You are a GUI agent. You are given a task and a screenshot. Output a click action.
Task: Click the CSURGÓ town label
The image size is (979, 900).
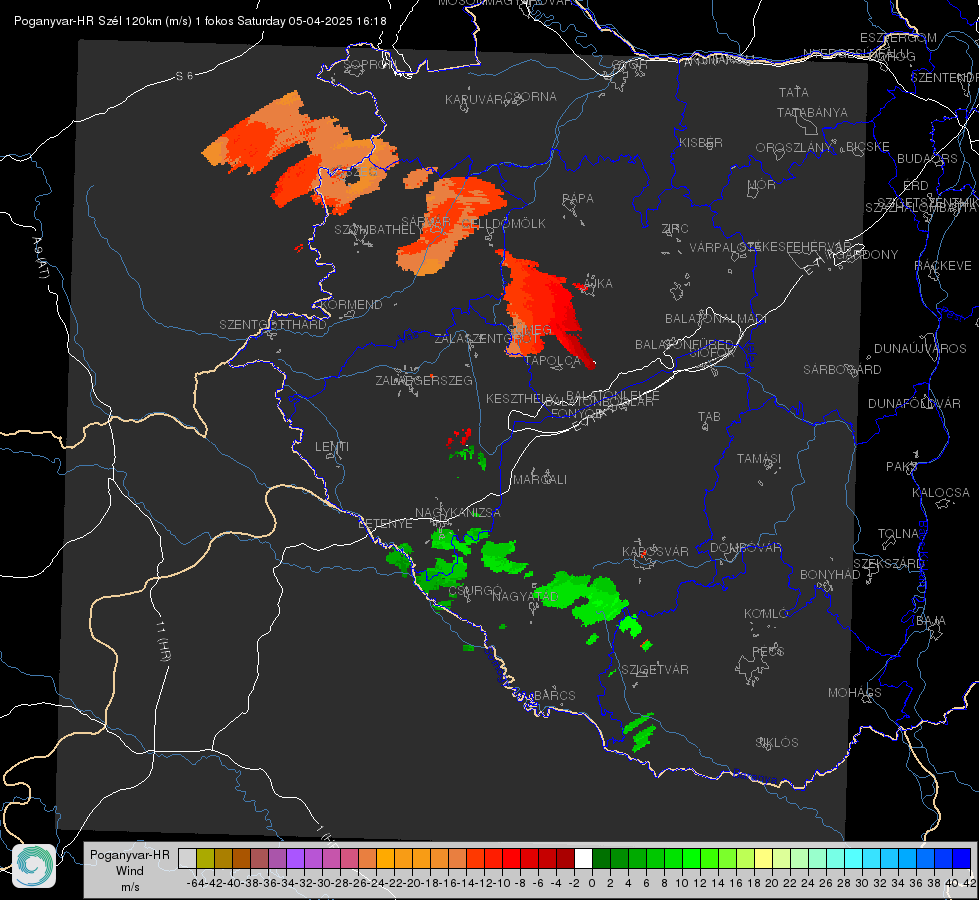coord(475,591)
